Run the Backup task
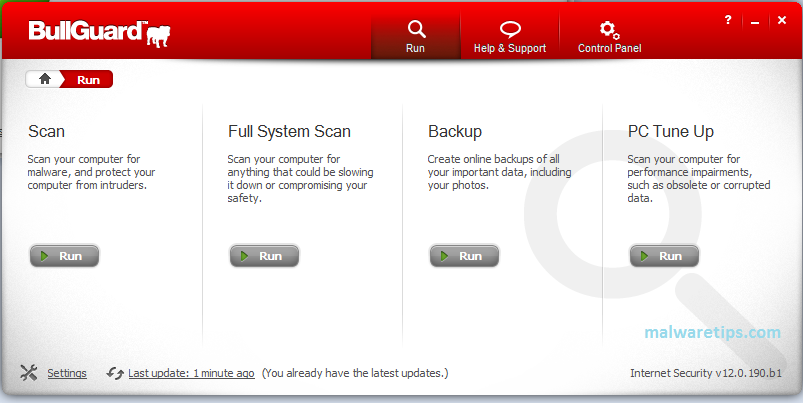This screenshot has height=403, width=803. point(464,256)
